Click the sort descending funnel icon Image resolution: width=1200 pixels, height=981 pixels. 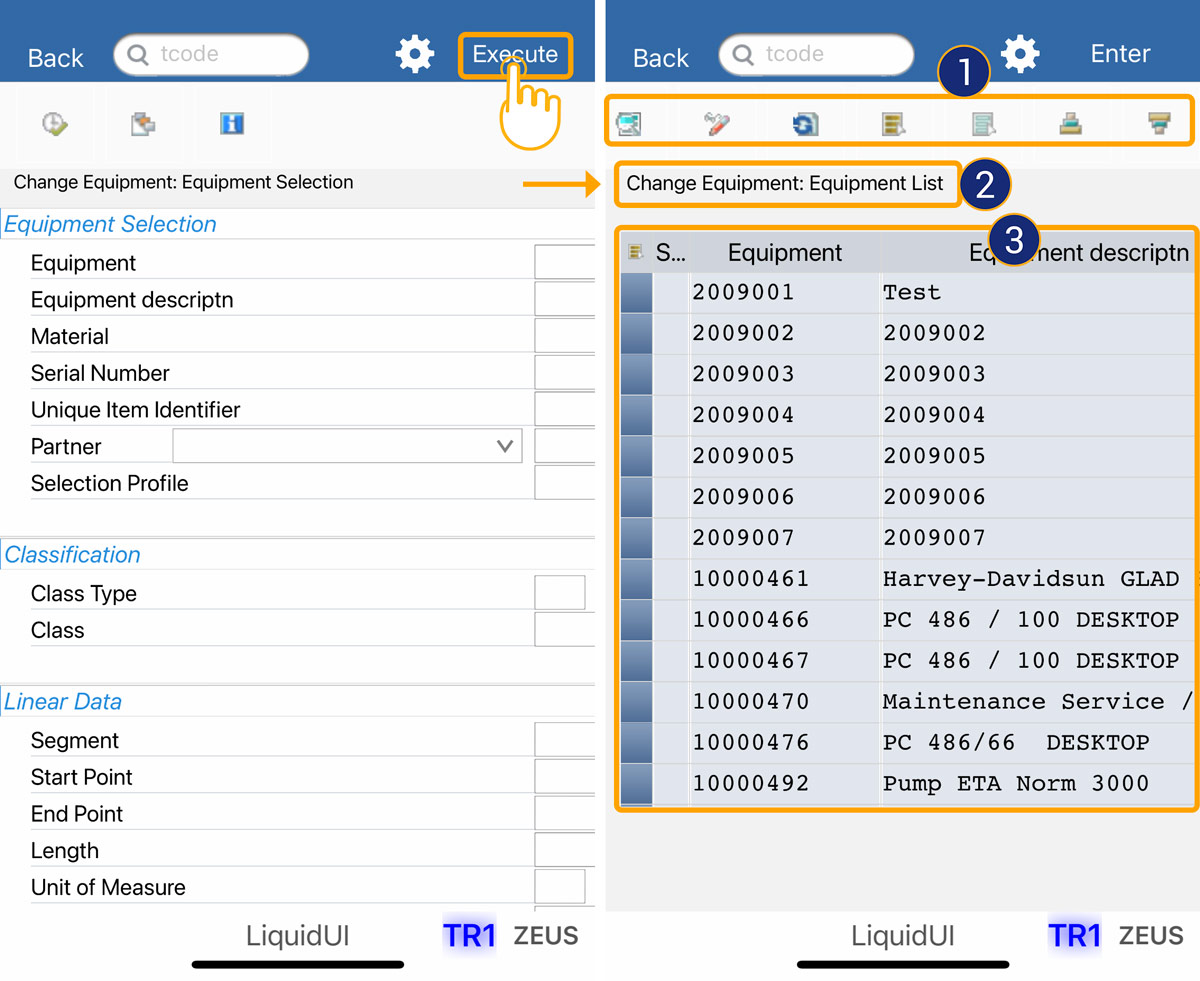1159,124
